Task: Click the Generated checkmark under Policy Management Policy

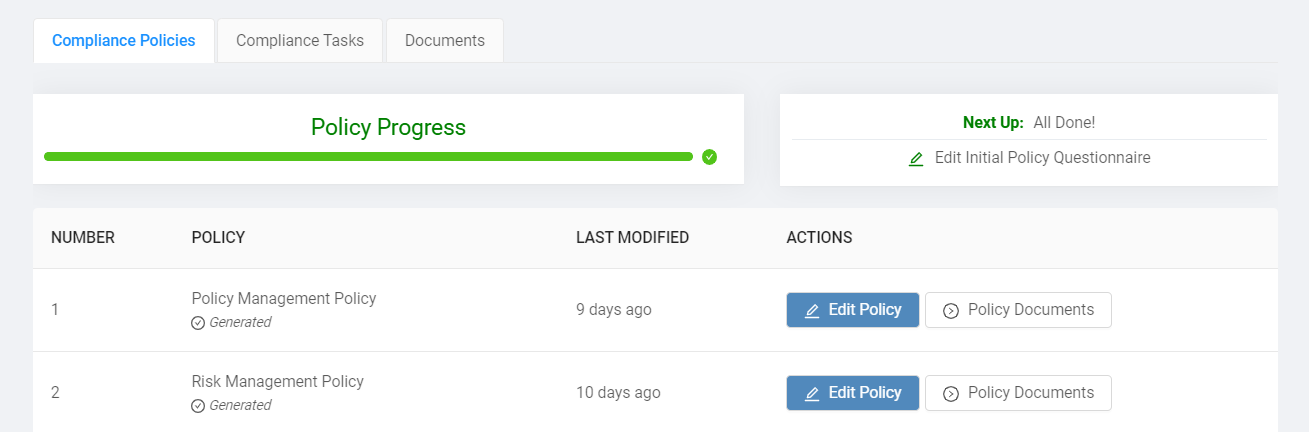Action: click(198, 323)
